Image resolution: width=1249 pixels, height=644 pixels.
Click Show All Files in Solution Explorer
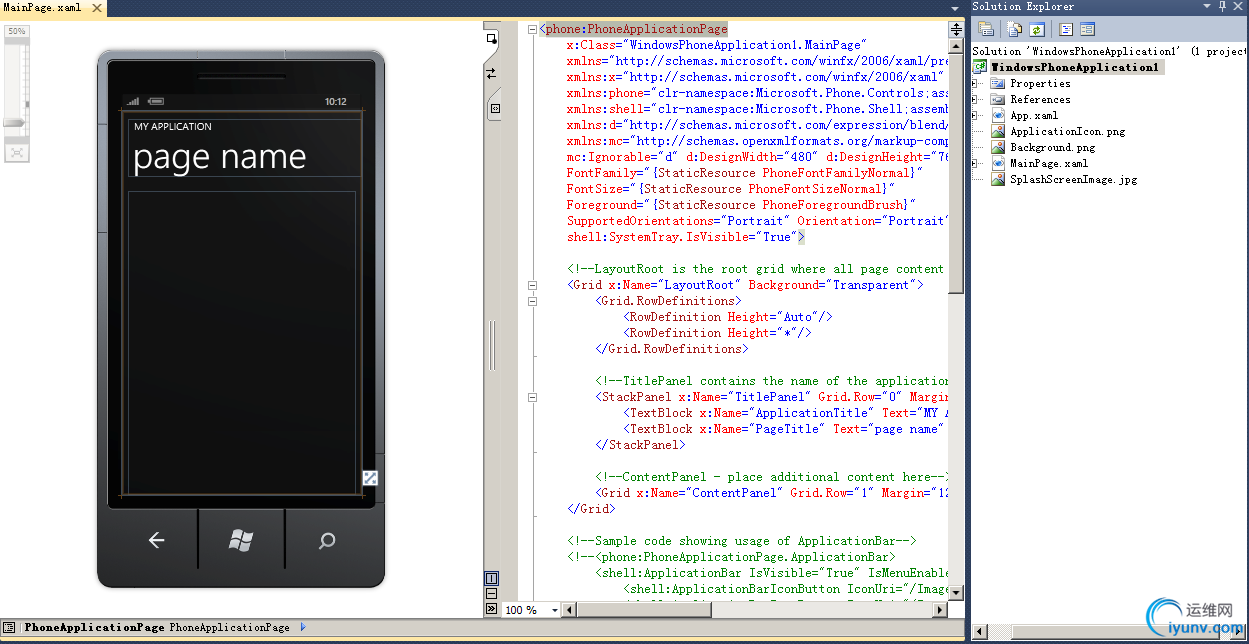coord(1015,29)
